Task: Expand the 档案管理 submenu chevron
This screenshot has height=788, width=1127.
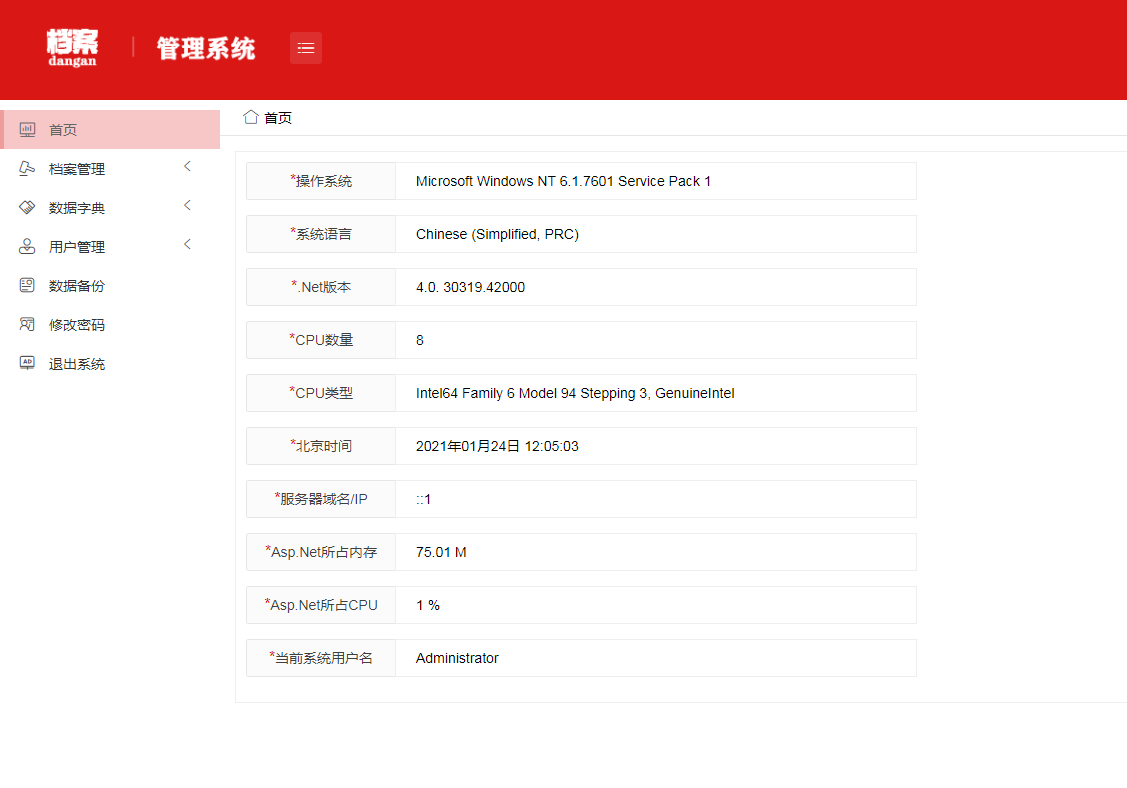Action: (187, 167)
